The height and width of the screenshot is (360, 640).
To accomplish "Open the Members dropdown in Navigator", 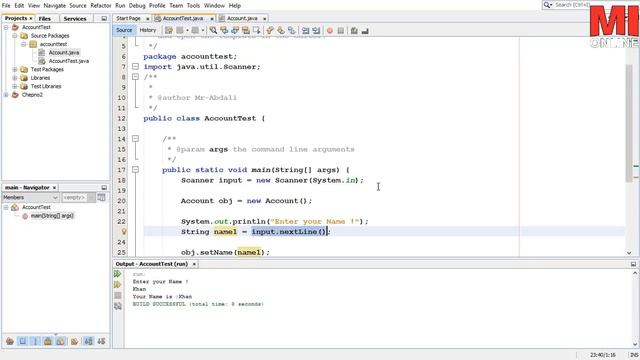I will 31,198.
